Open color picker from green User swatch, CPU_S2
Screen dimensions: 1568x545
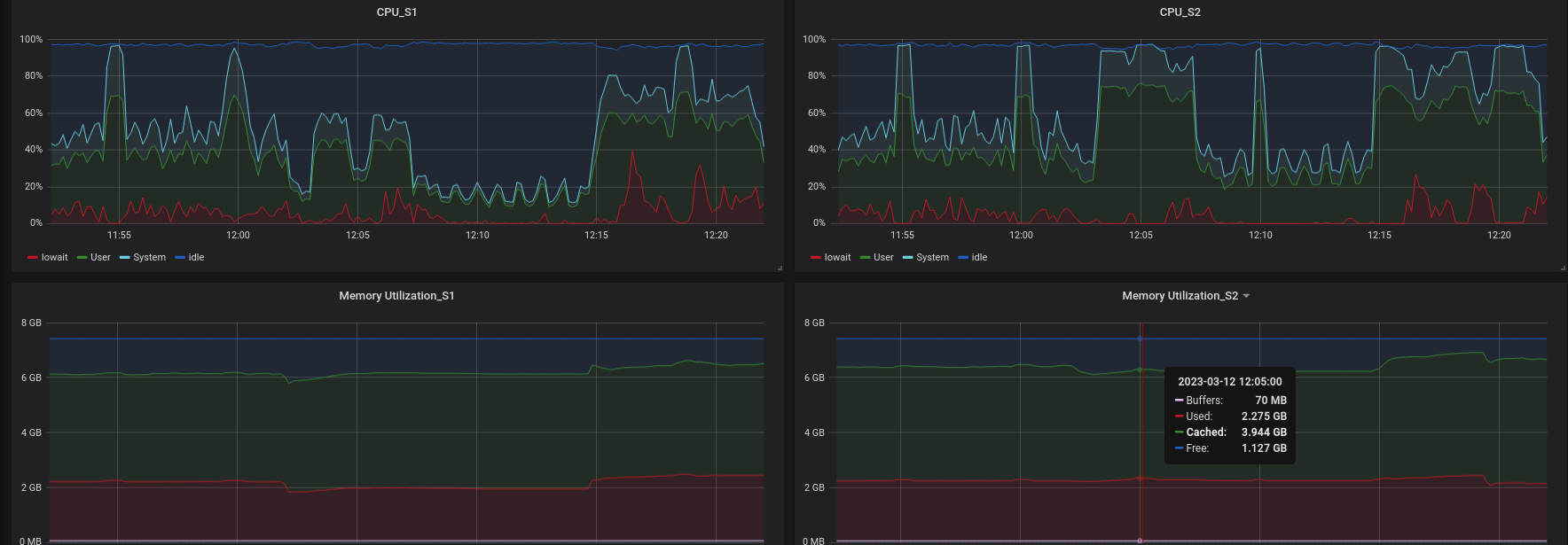(x=865, y=258)
